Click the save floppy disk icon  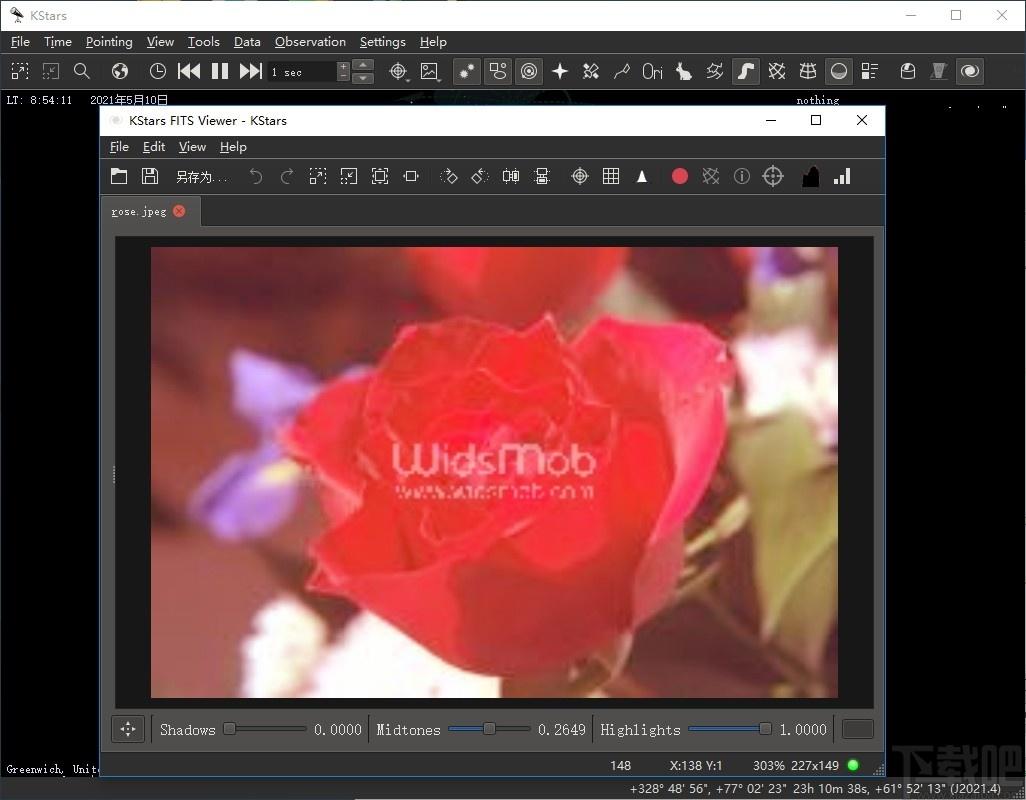click(150, 176)
